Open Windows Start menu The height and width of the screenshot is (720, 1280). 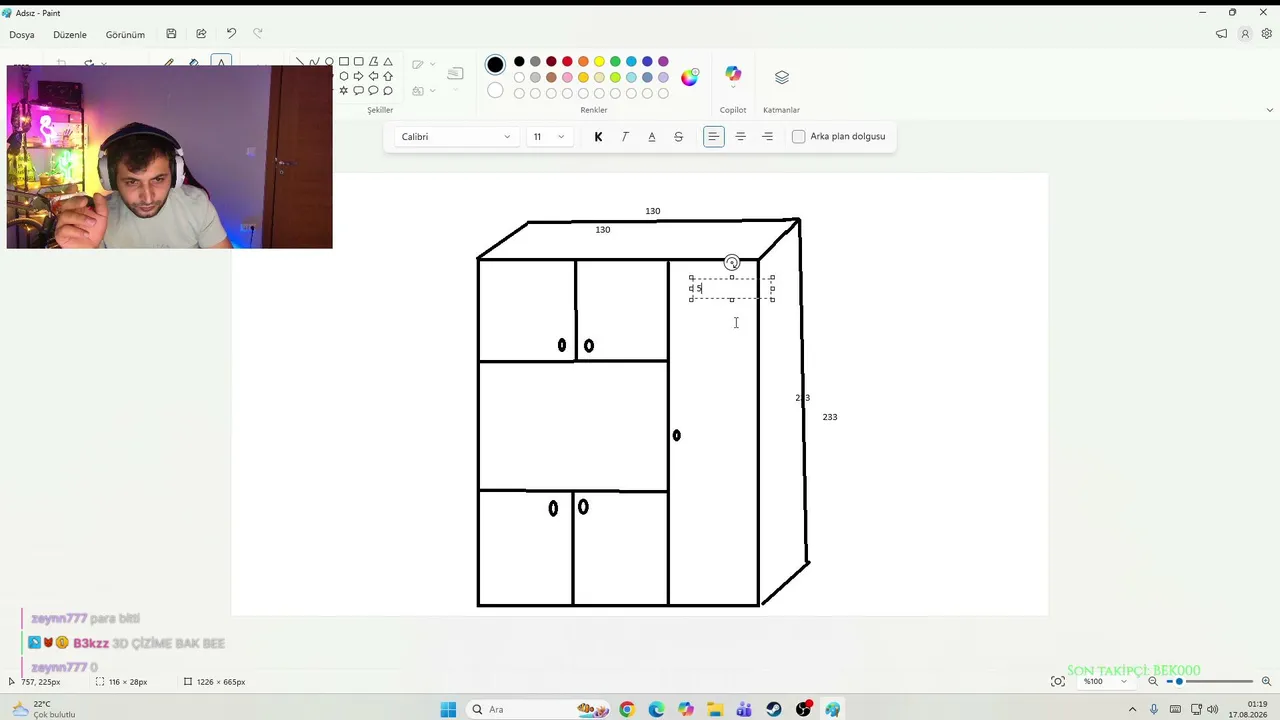tap(448, 709)
